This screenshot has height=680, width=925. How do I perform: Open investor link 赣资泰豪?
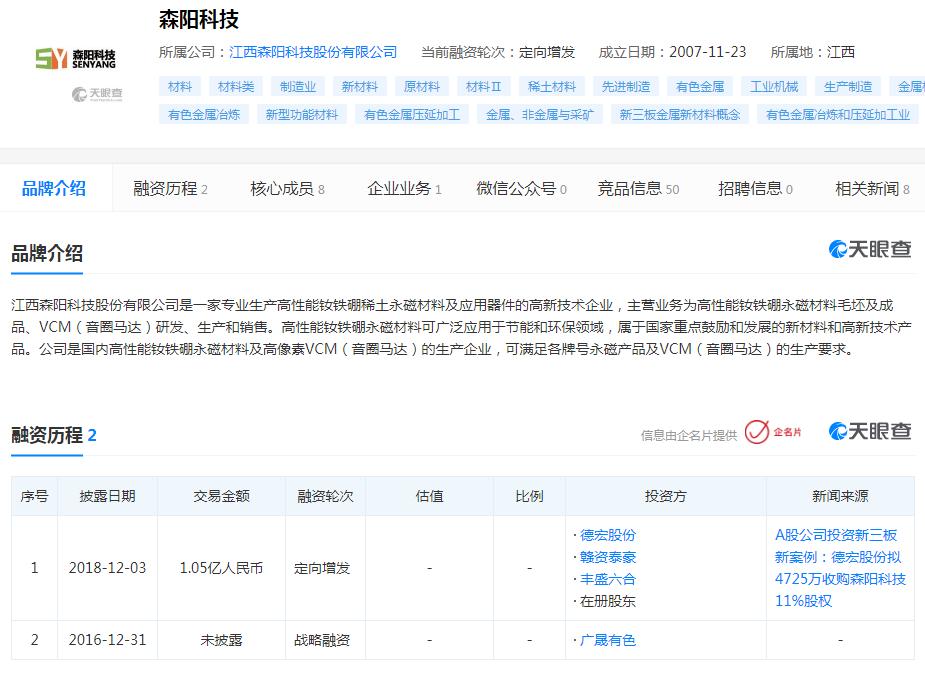click(x=608, y=557)
